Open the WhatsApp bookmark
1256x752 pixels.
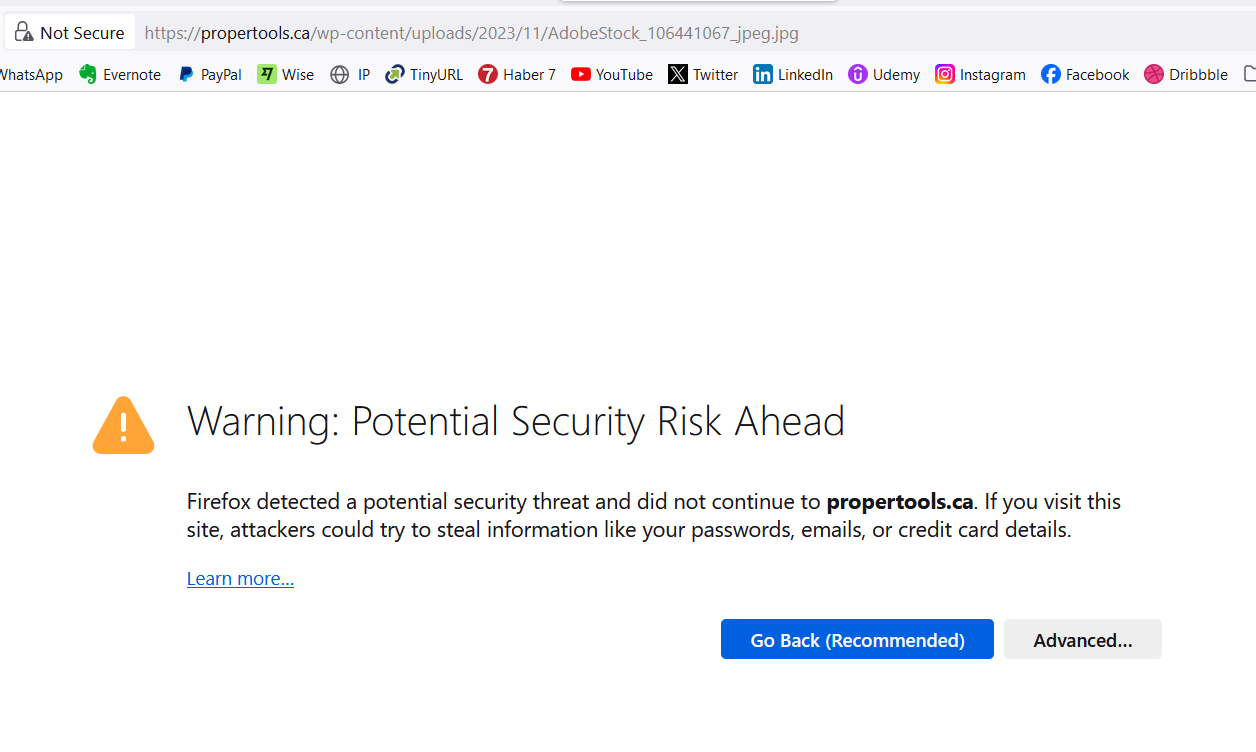(x=31, y=74)
